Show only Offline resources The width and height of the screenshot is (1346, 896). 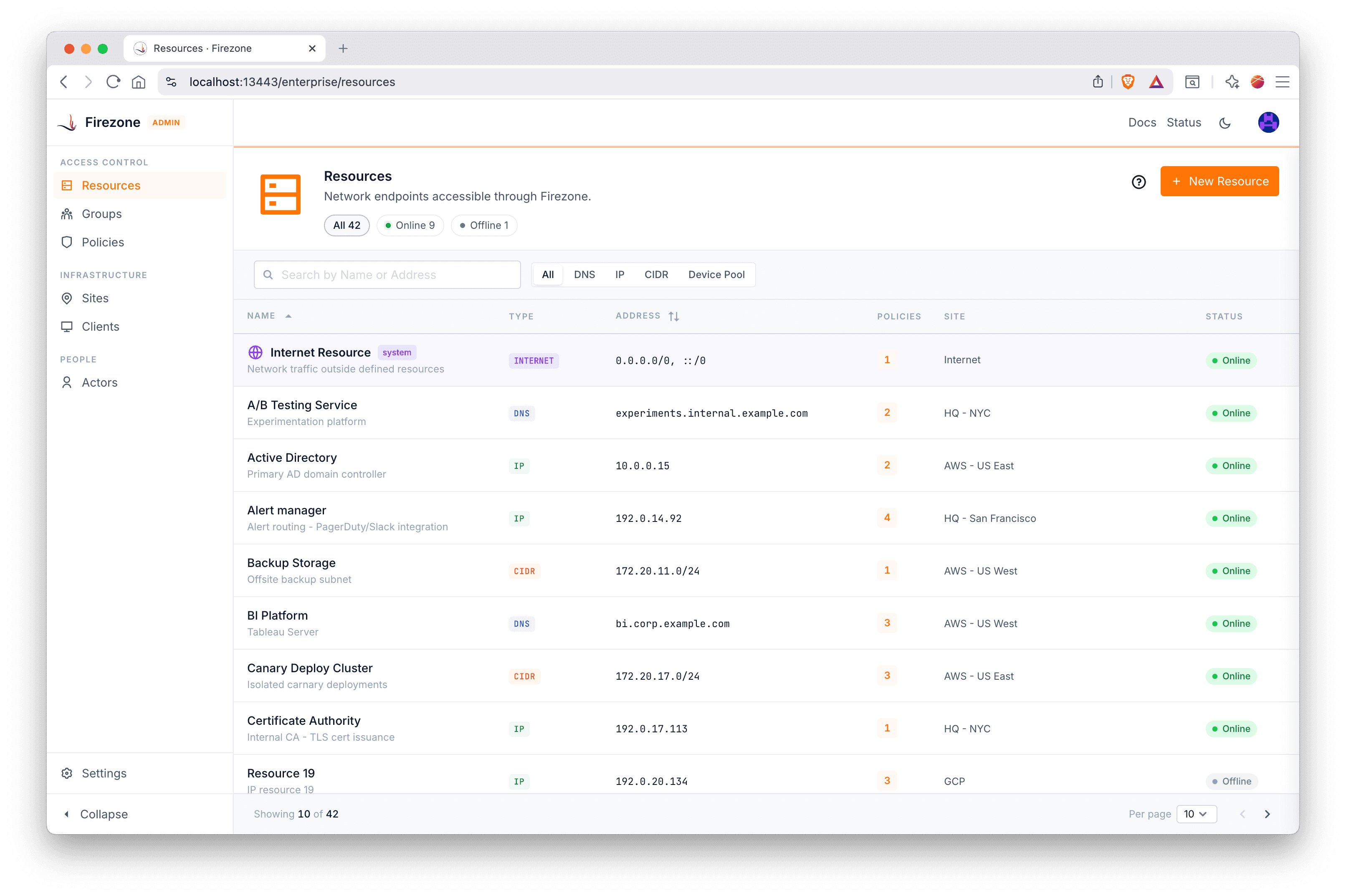click(x=484, y=225)
